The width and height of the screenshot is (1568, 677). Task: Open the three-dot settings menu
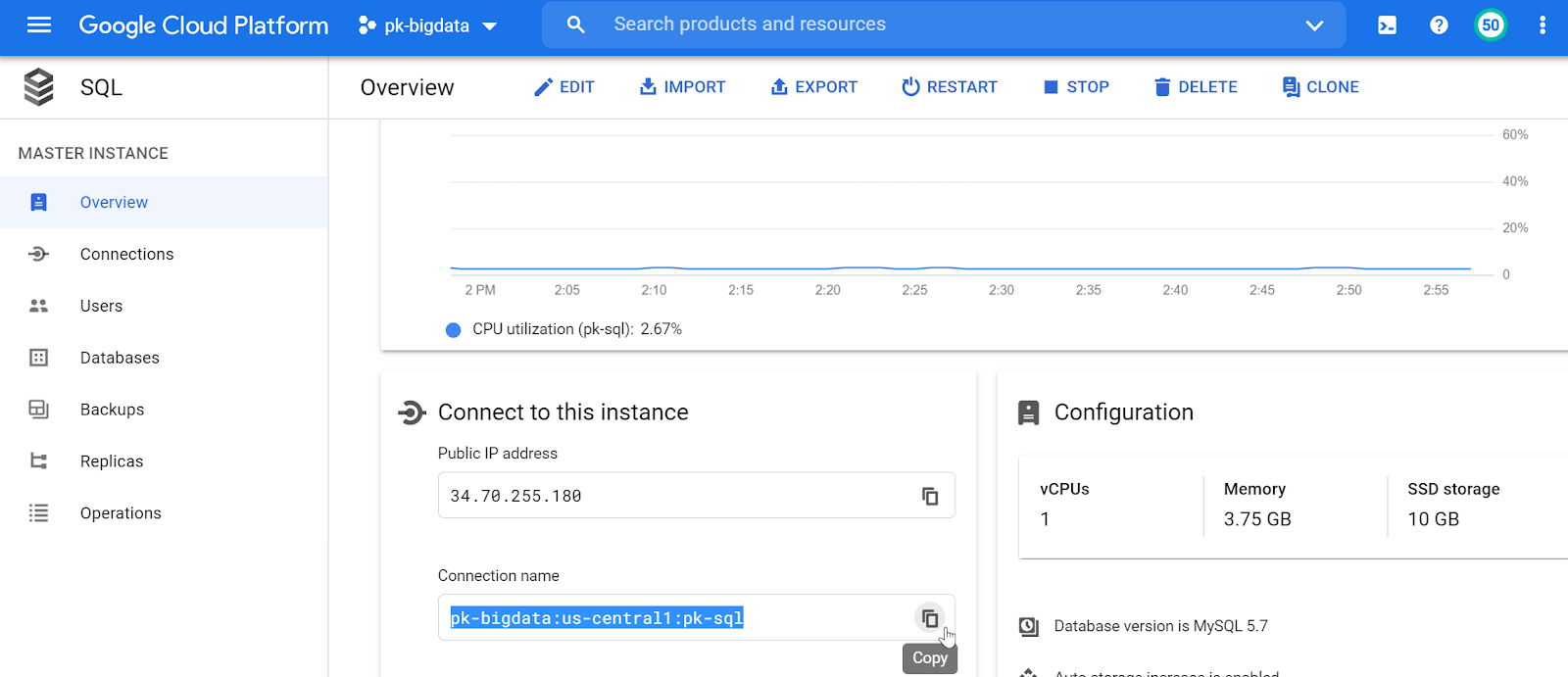(x=1543, y=25)
